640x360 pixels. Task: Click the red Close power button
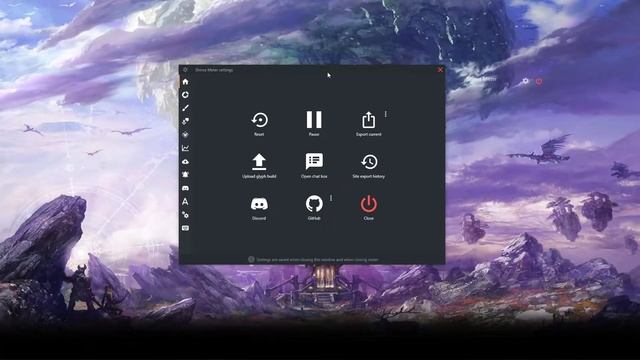[369, 208]
